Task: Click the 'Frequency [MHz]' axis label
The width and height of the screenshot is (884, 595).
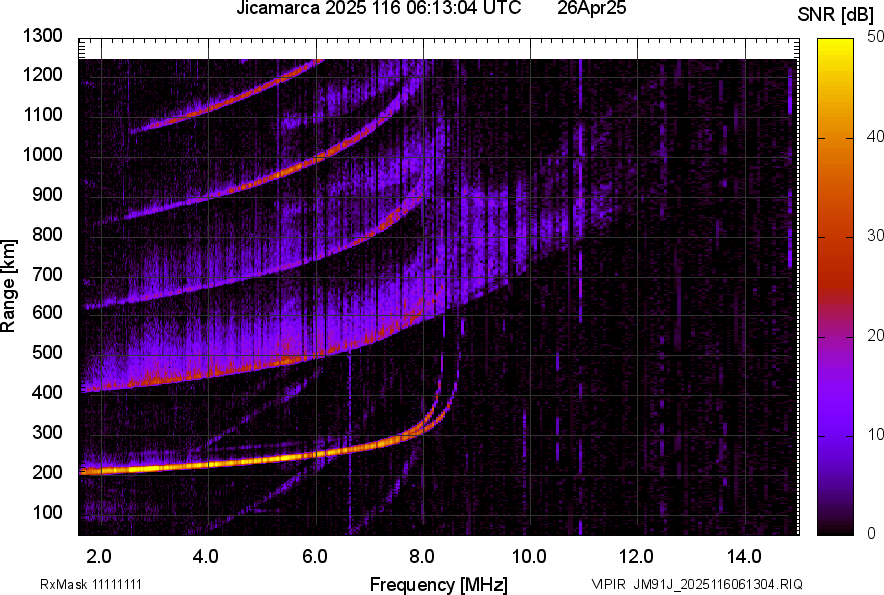Action: tap(439, 584)
